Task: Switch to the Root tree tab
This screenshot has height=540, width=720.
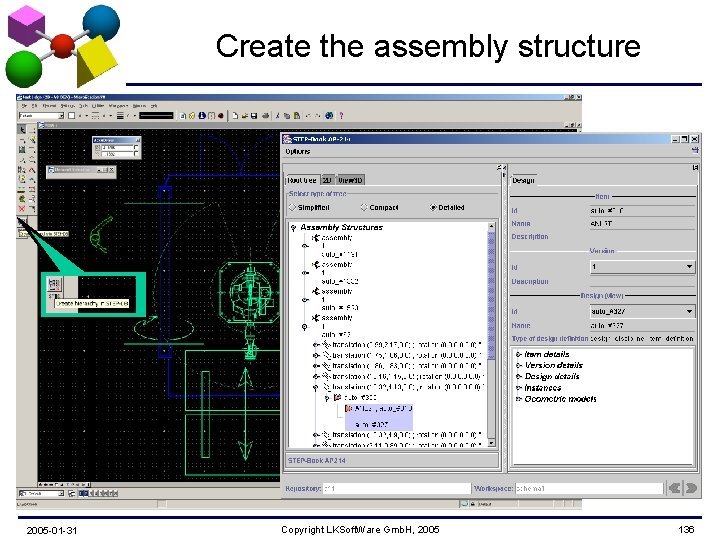Action: (302, 180)
